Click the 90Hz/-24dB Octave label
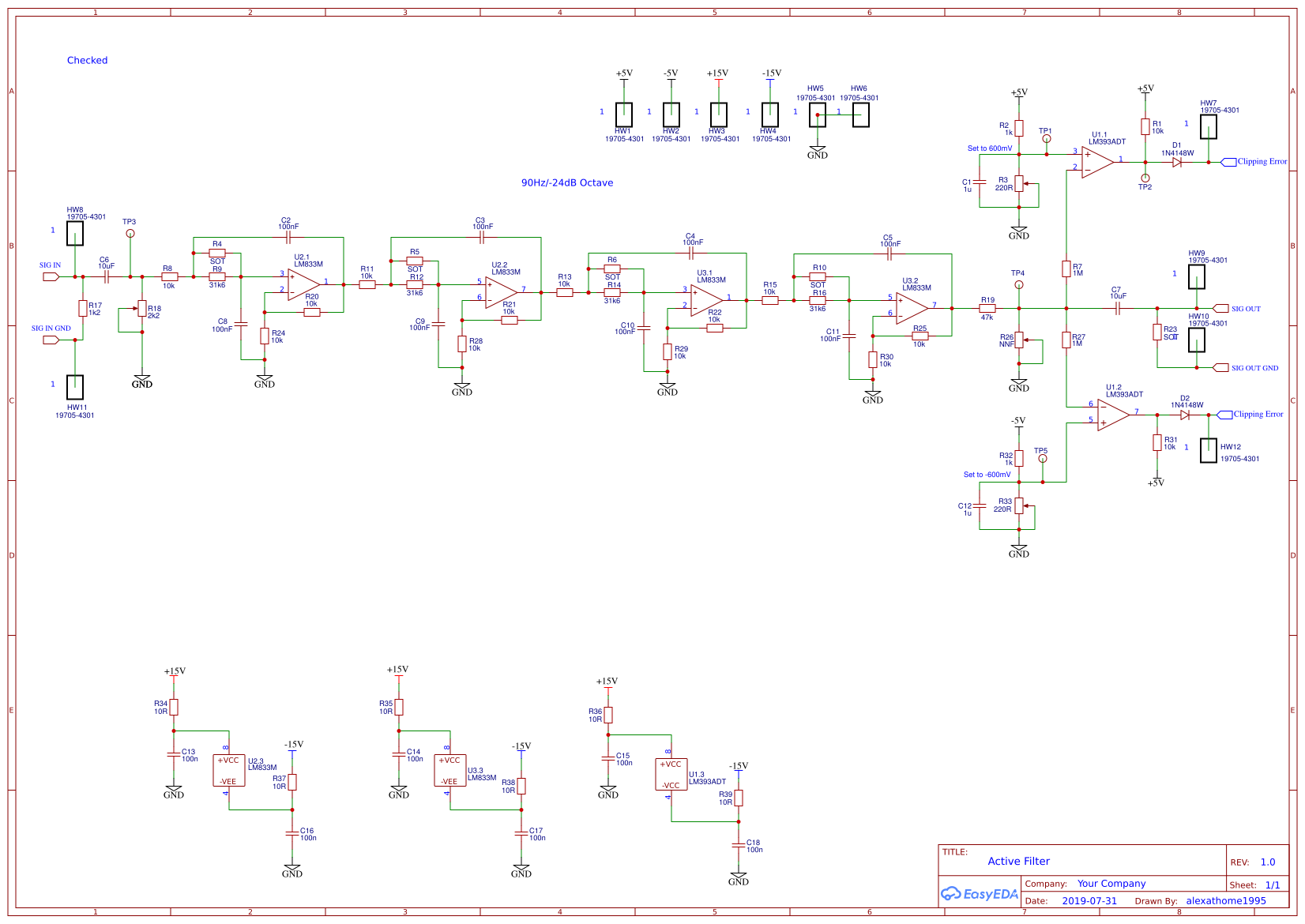The image size is (1305, 924). 568,182
